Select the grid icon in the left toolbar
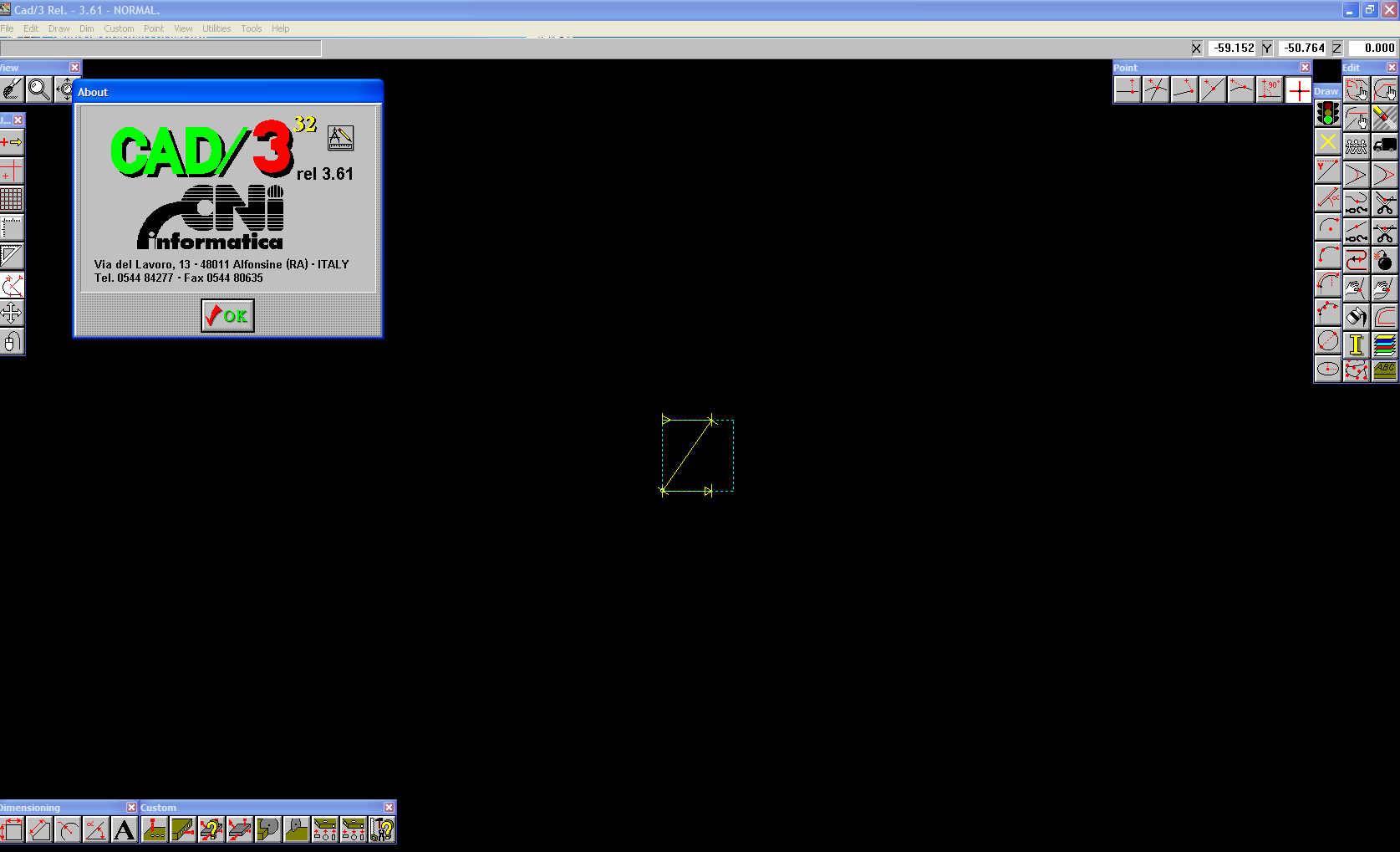Screen dimensions: 1400x852 [11, 198]
